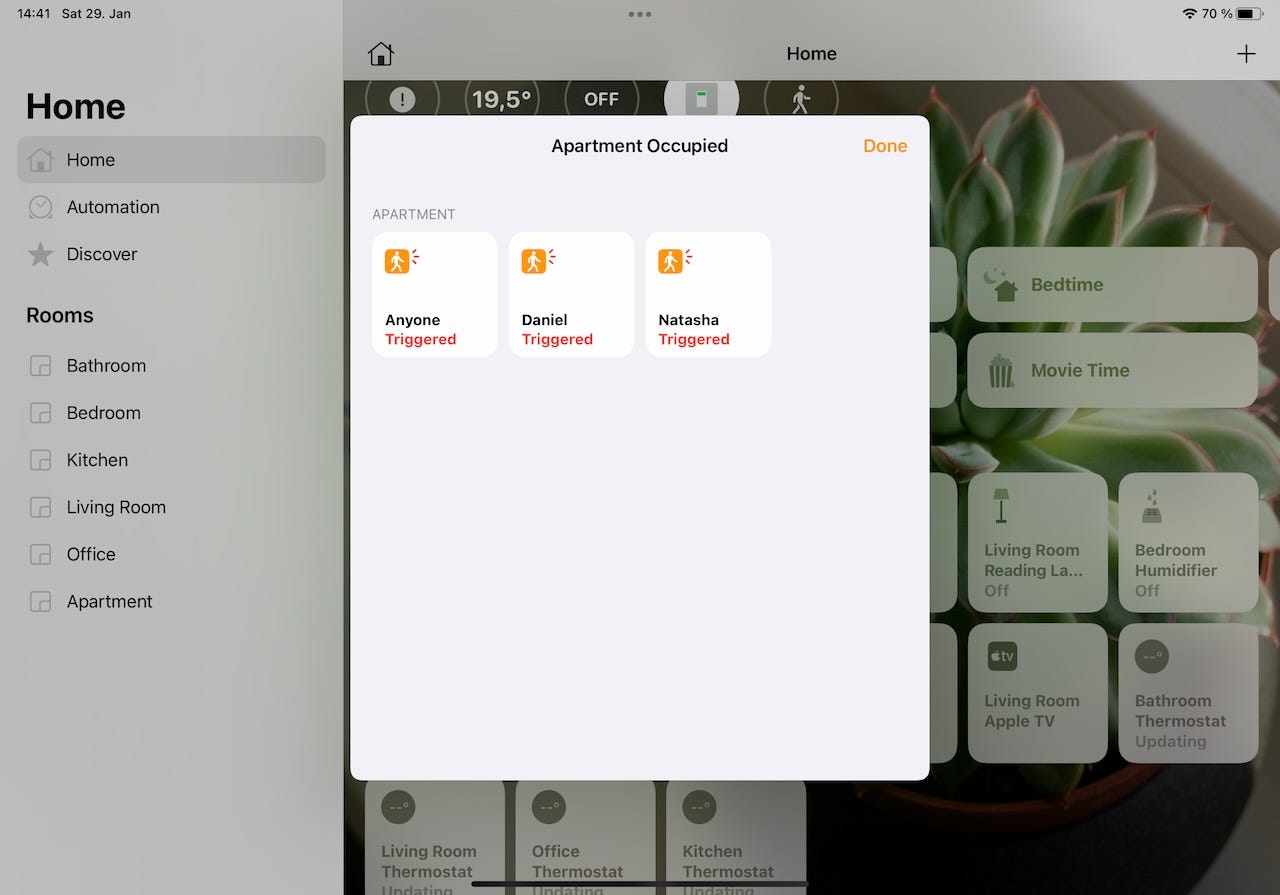Open the Apartment room
Screen dimensions: 1280x895
point(171,601)
